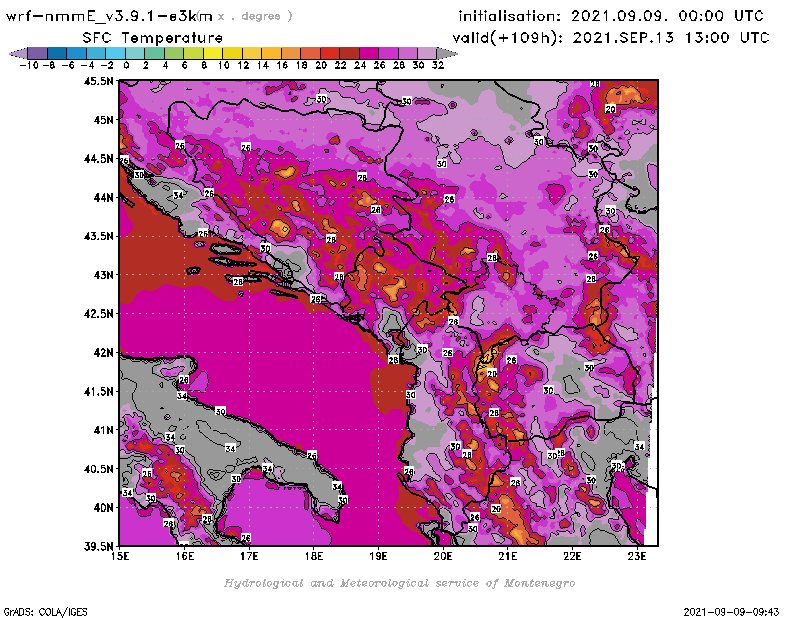This screenshot has height=618, width=800.
Task: Click the 18E longitude axis label
Action: [x=314, y=557]
